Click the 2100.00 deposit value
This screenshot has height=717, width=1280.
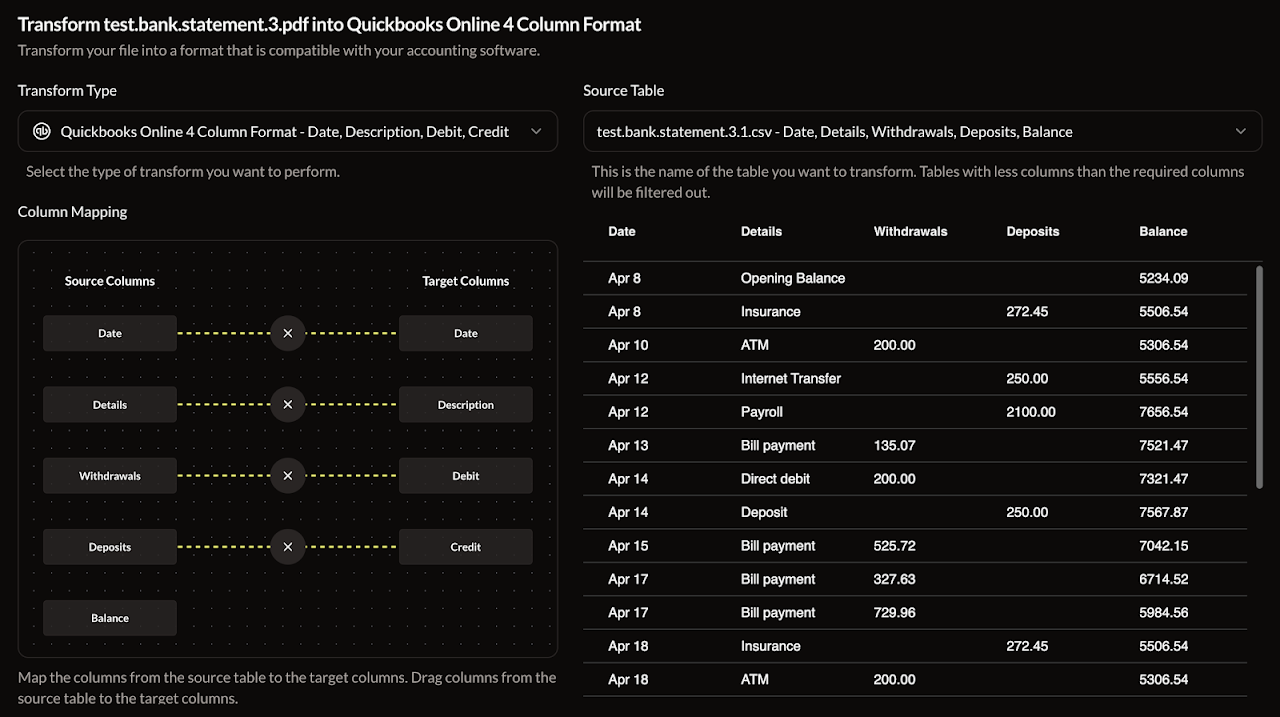click(x=1031, y=412)
